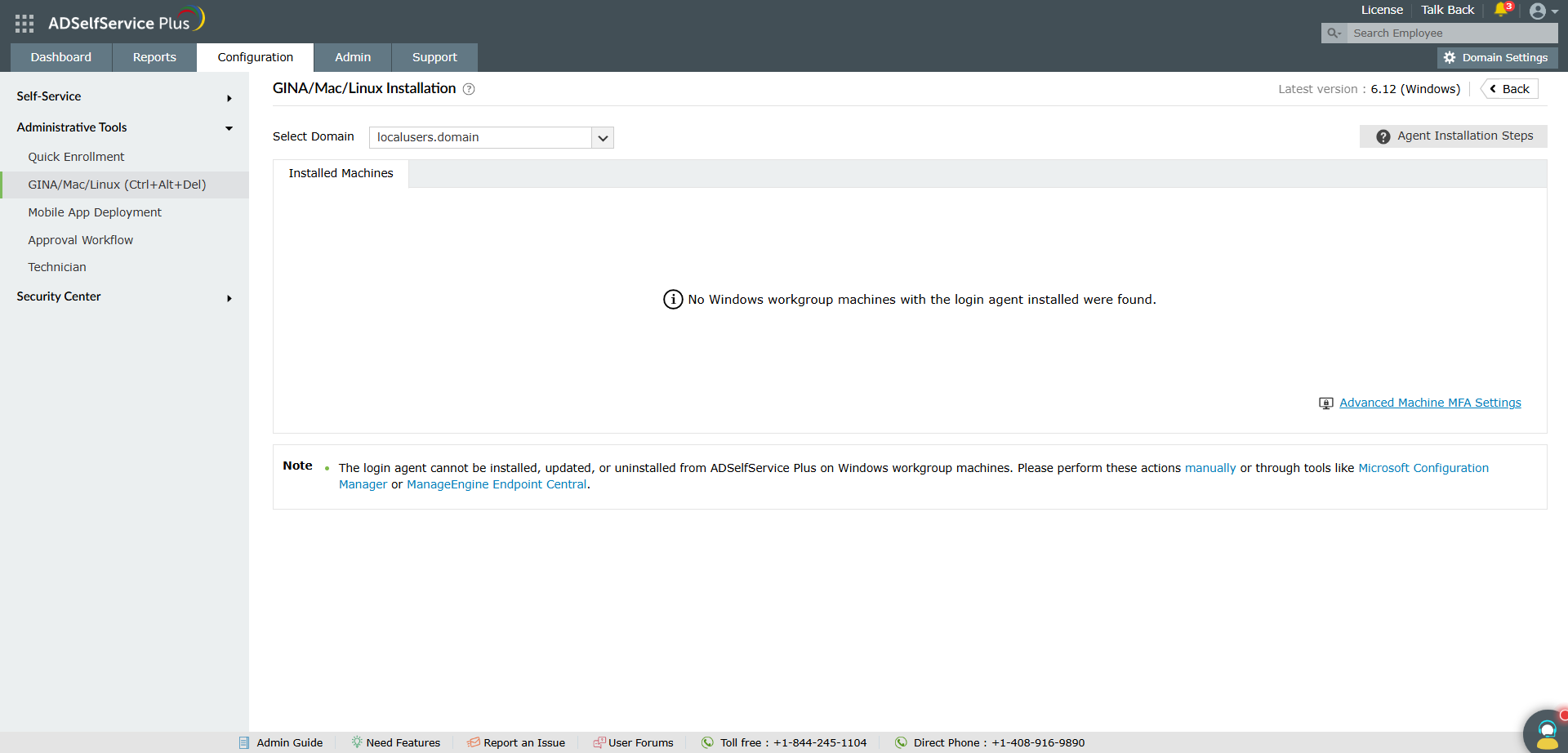This screenshot has height=753, width=1568.
Task: Open the live chat bubble bottom right
Action: (x=1546, y=732)
